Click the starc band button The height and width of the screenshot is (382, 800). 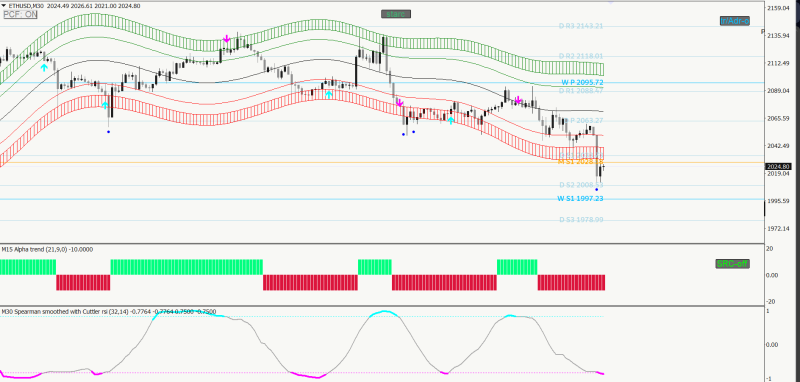pos(396,14)
